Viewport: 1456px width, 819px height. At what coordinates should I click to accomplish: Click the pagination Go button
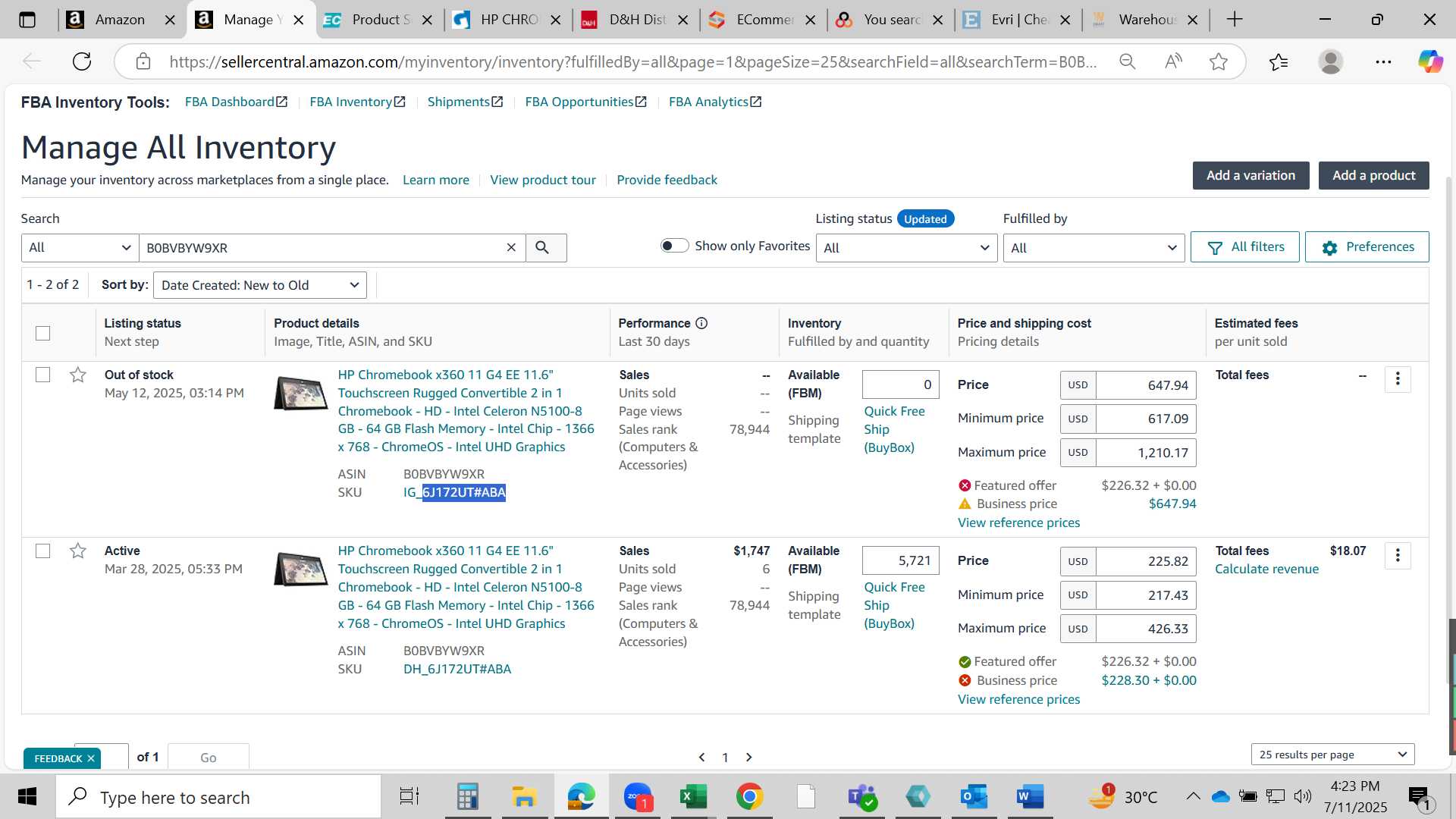tap(208, 758)
